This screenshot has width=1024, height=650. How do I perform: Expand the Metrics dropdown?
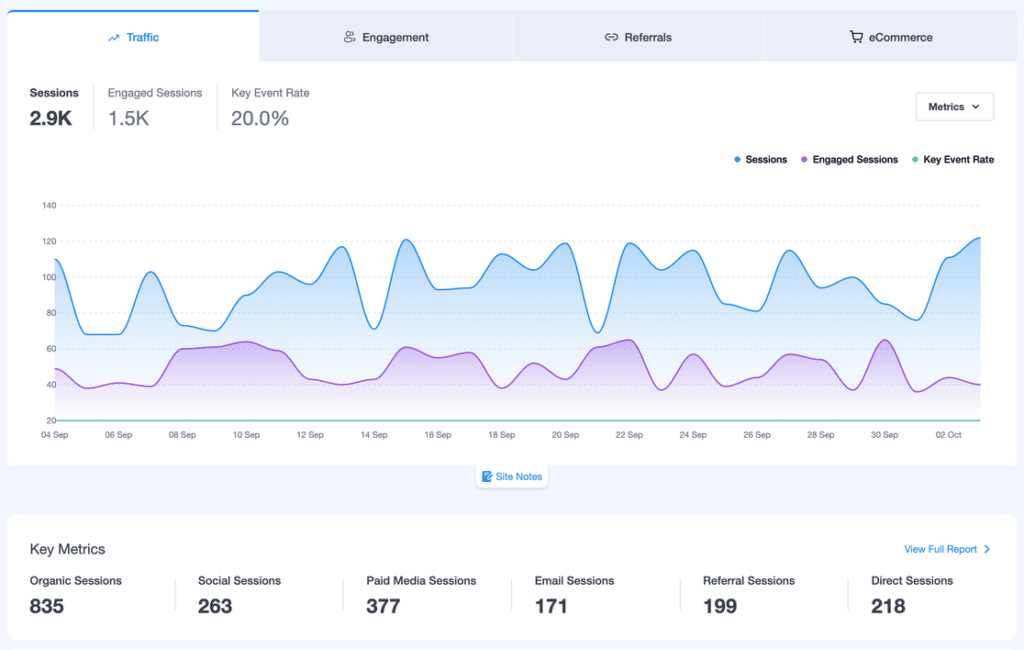click(x=955, y=106)
